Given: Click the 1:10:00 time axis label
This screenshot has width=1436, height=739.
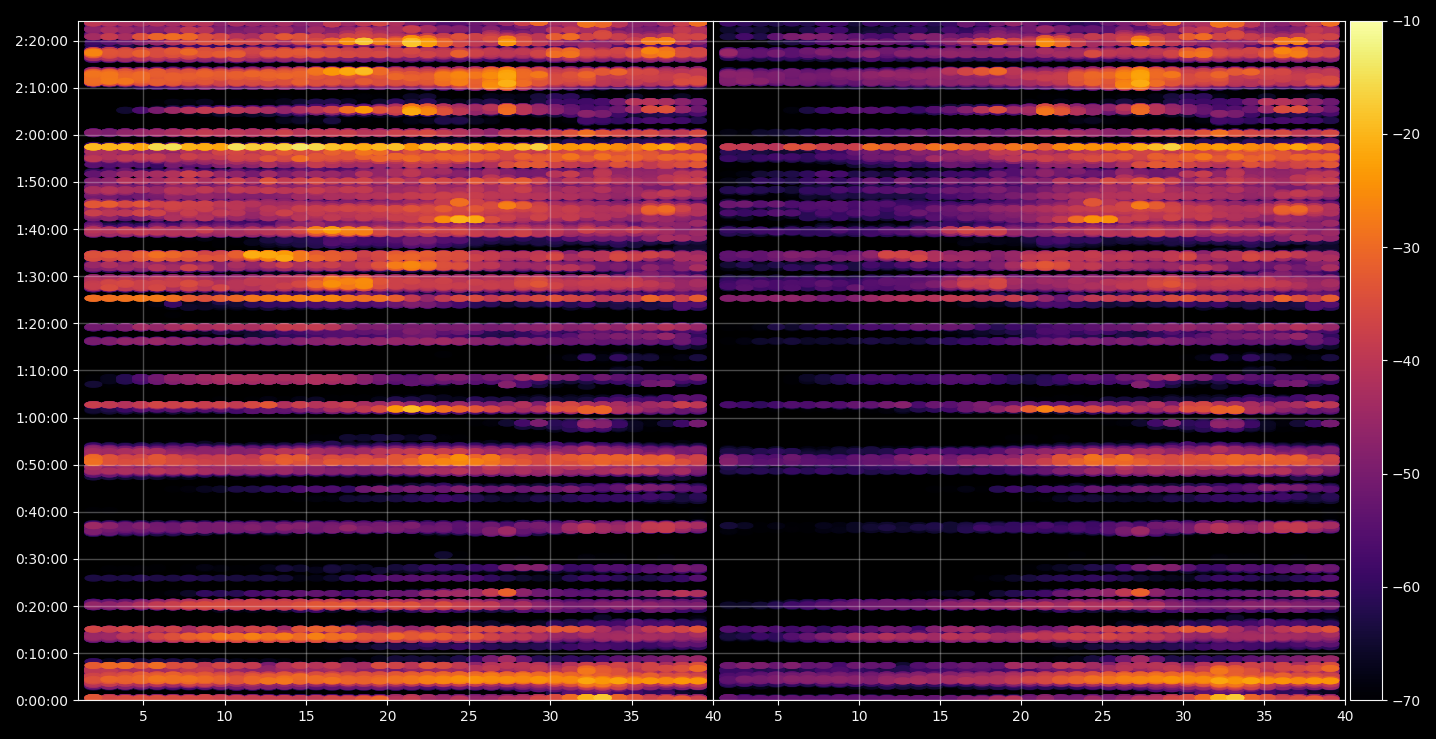Looking at the screenshot, I should [x=42, y=371].
